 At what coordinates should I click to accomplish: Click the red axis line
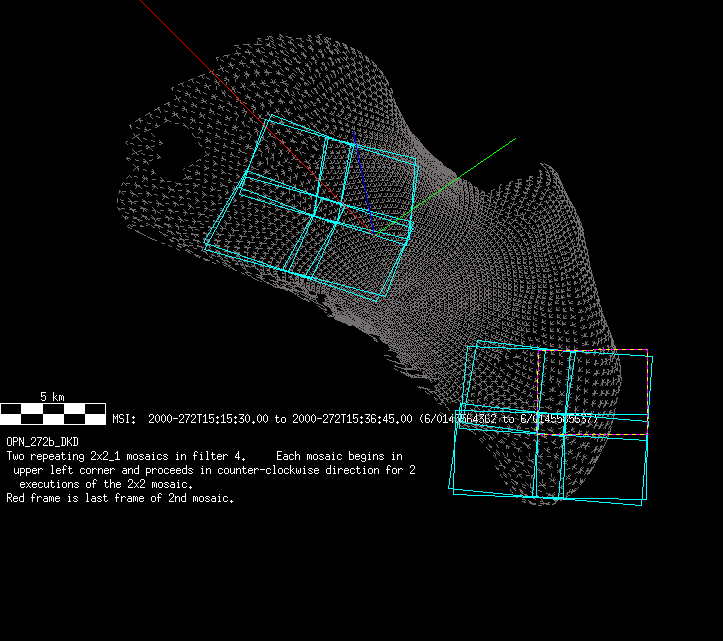[256, 117]
